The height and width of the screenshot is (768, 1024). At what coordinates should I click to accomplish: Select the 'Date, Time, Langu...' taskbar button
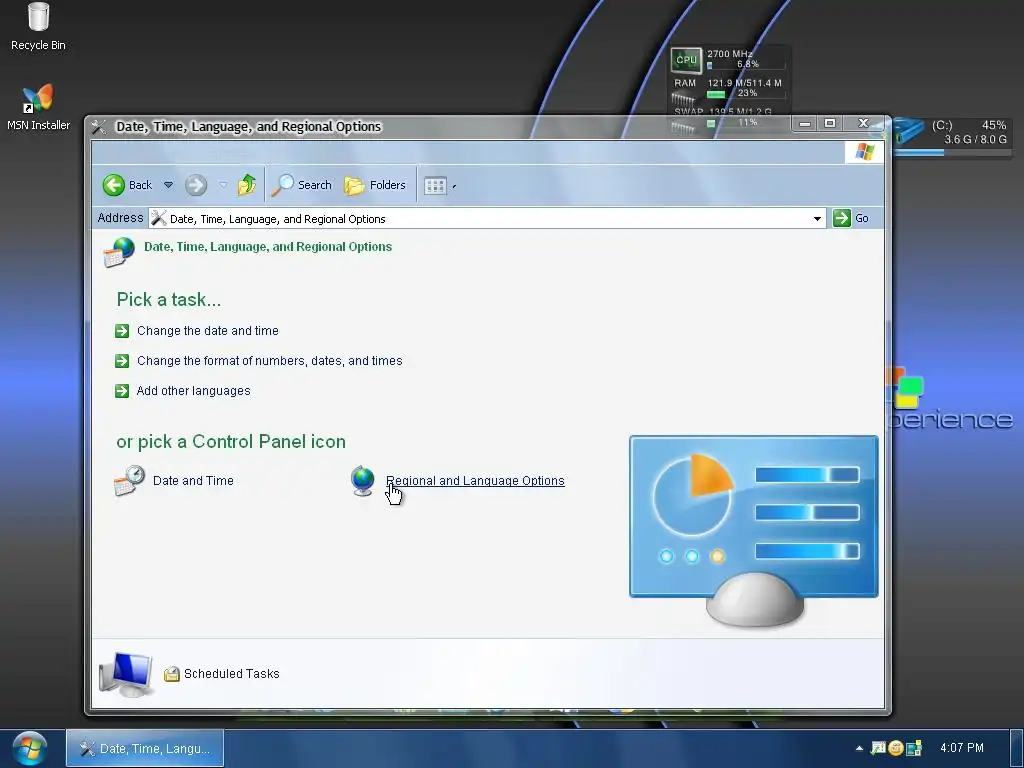(145, 748)
